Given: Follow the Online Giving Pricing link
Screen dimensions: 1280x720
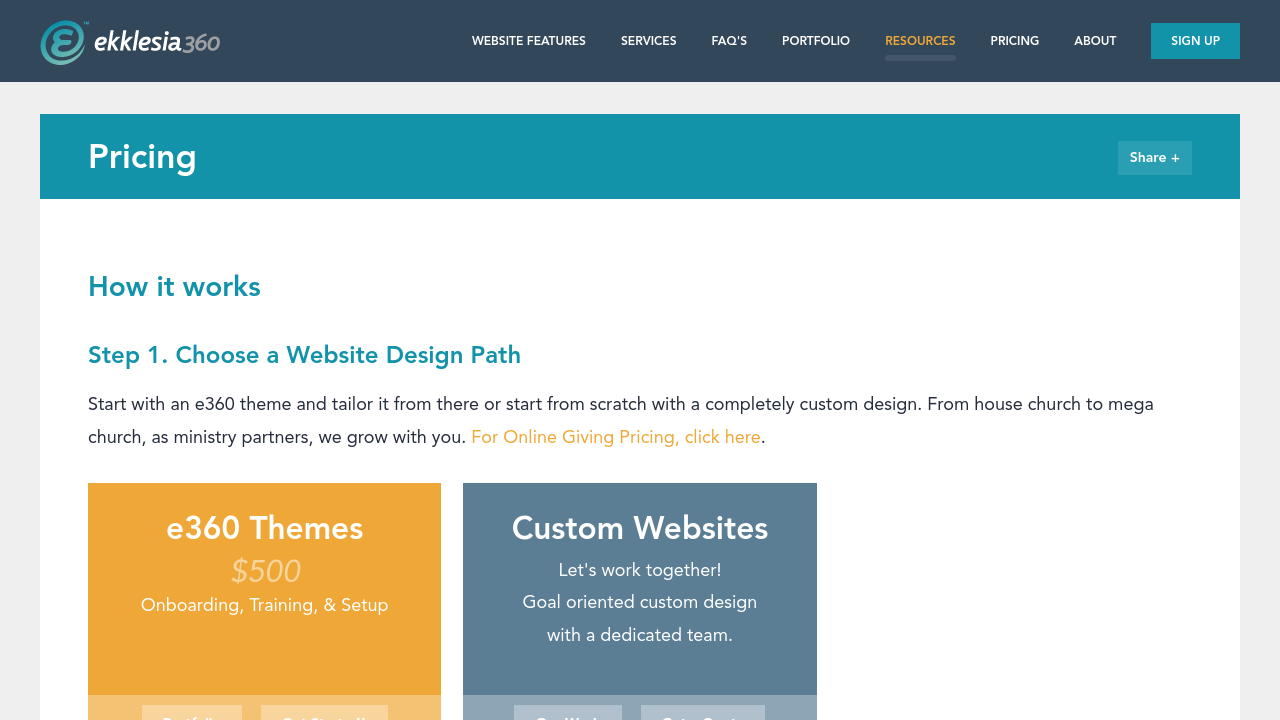Looking at the screenshot, I should pos(615,437).
